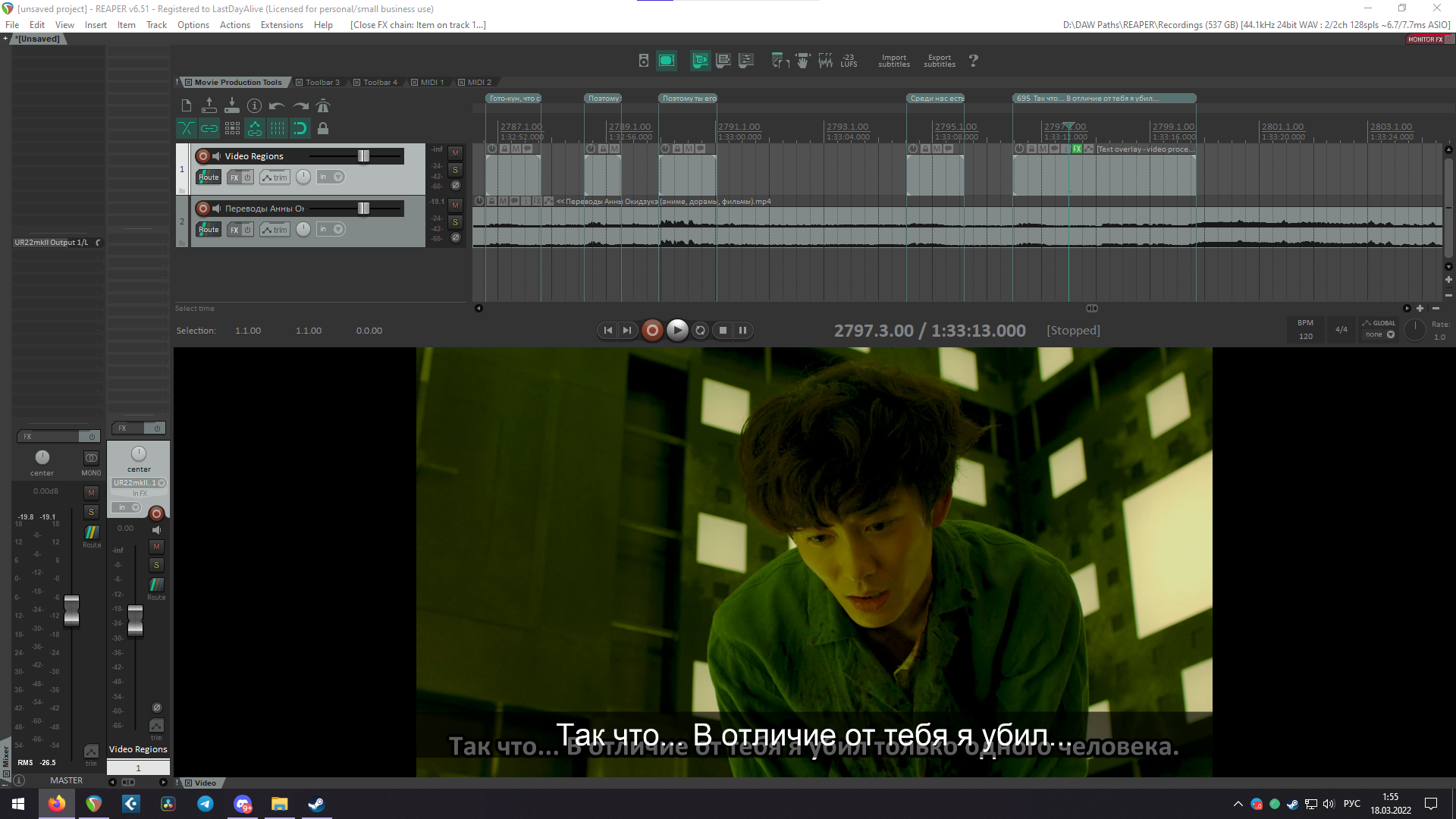The height and width of the screenshot is (819, 1456).
Task: Click the subtitle notes icon
Action: click(723, 61)
